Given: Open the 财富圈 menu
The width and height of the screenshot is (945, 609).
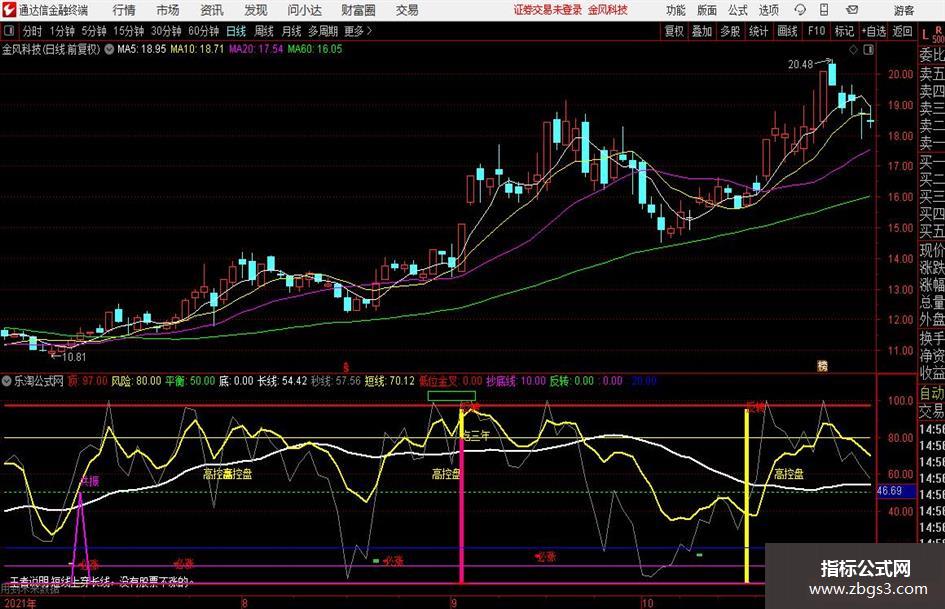Looking at the screenshot, I should [358, 10].
